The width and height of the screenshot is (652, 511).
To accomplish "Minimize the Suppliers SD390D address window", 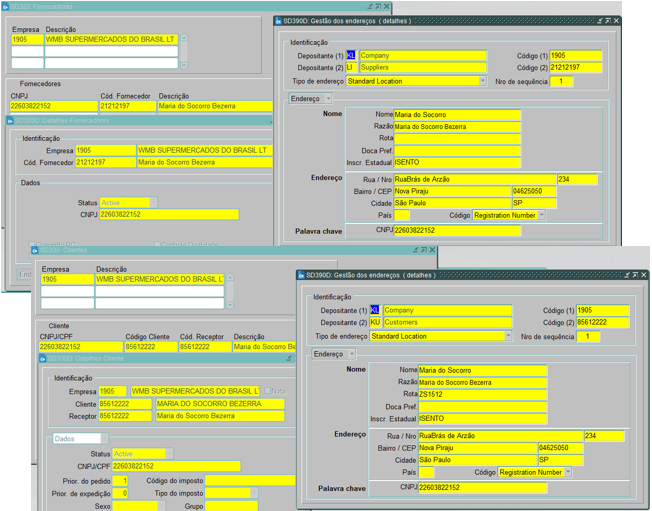I will (600, 21).
